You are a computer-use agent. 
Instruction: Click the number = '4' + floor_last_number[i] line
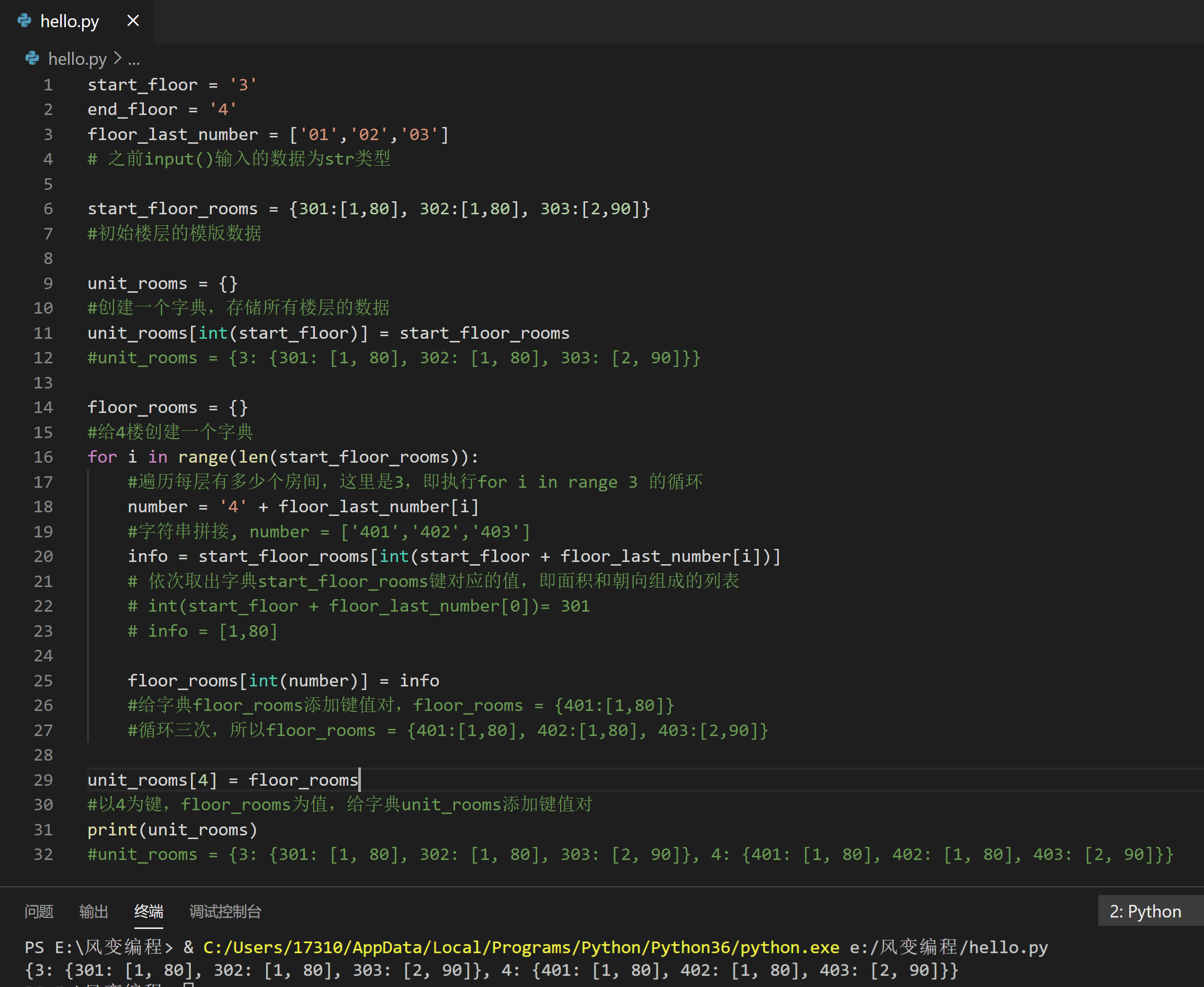(304, 507)
